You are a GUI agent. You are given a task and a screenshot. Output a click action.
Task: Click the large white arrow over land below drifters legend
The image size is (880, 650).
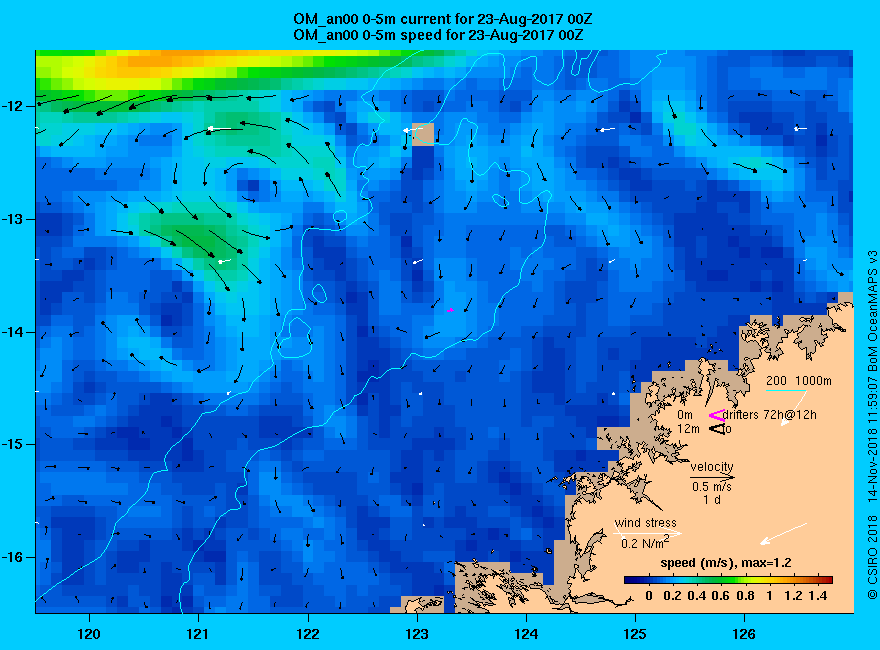pyautogui.click(x=794, y=408)
